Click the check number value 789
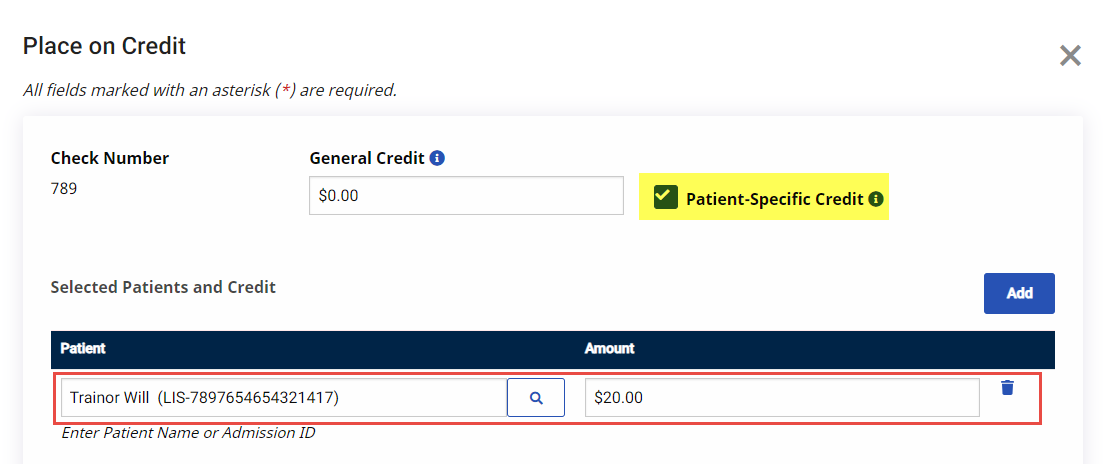This screenshot has width=1103, height=464. (64, 188)
